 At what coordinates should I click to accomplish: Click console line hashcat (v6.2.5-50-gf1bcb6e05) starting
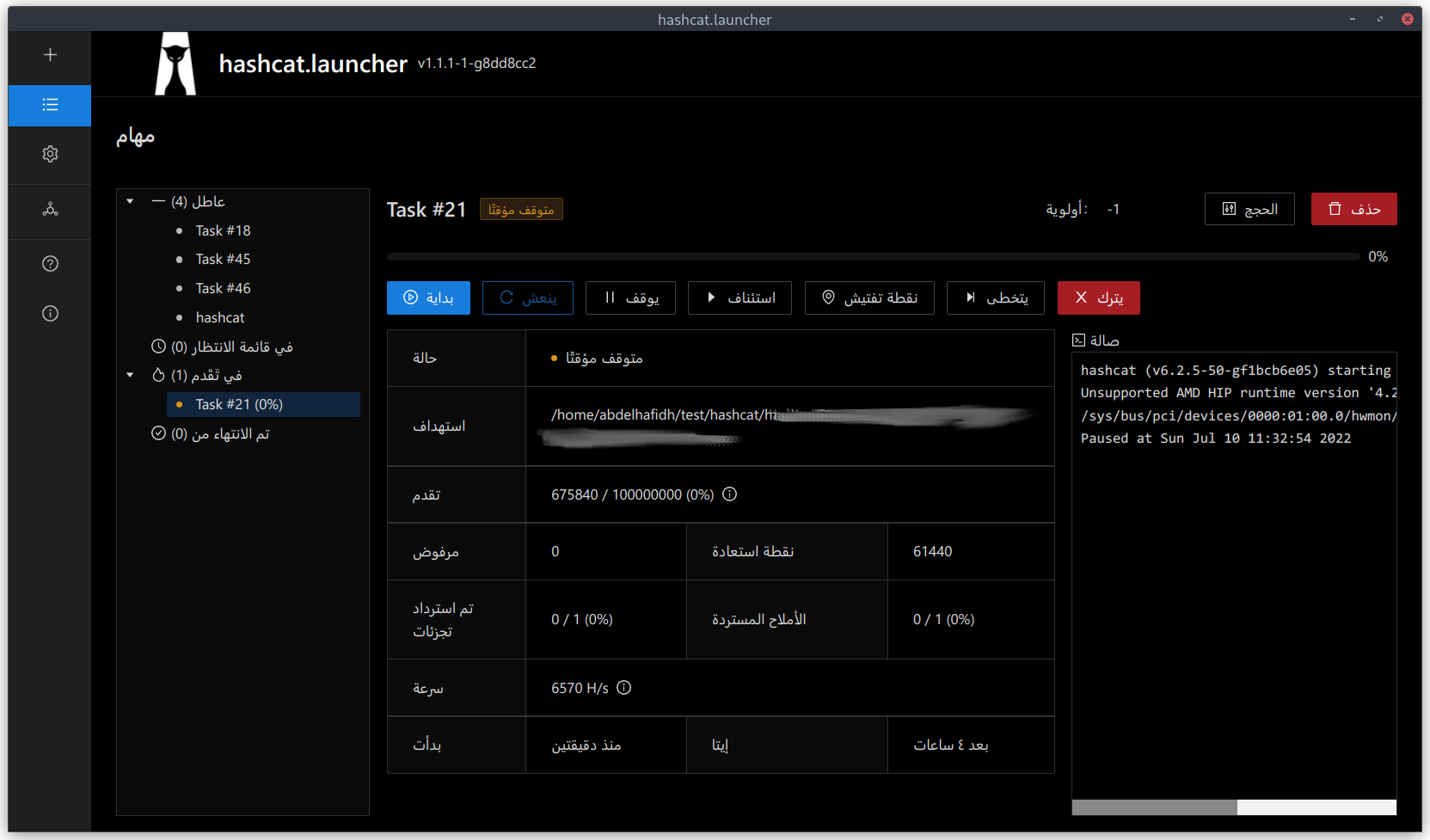1235,370
